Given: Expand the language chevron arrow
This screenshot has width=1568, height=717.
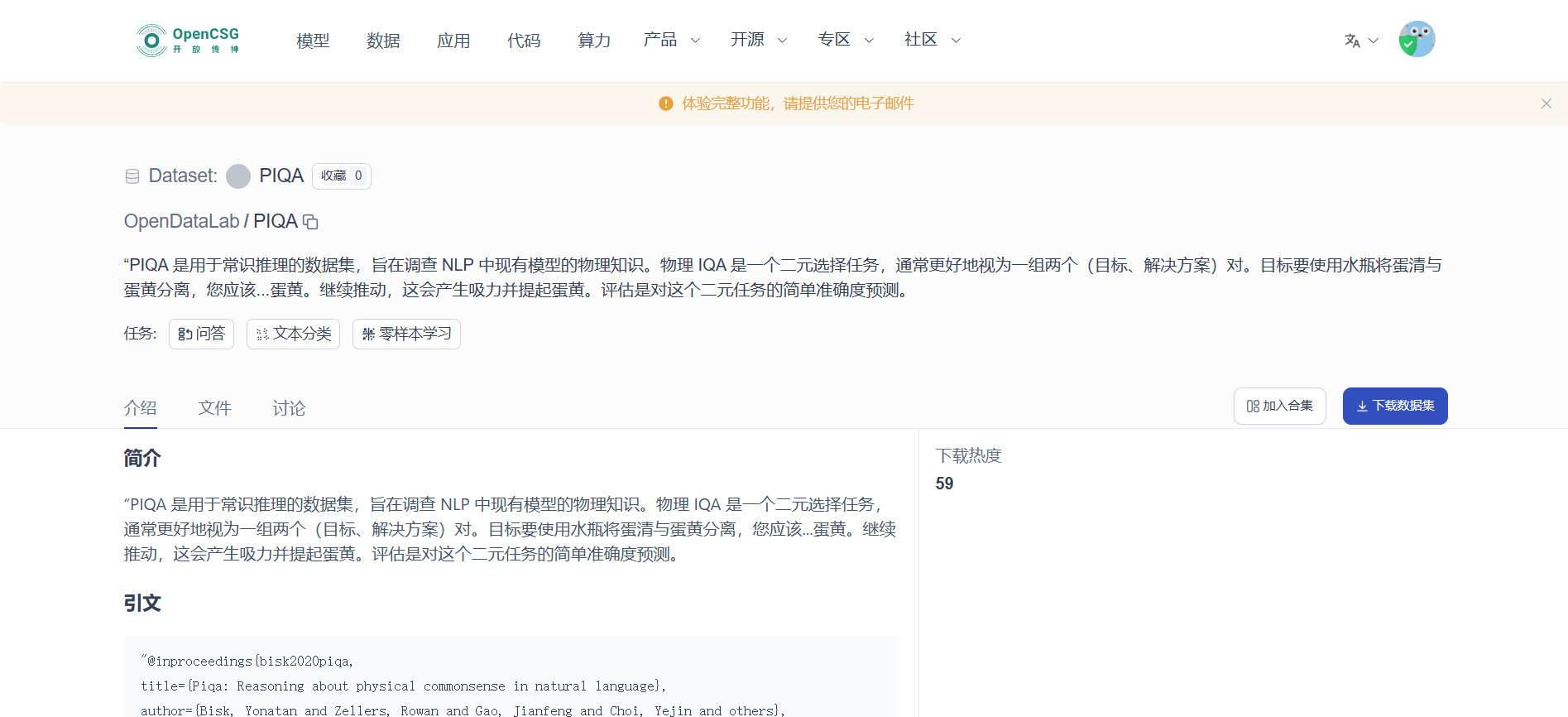Looking at the screenshot, I should 1374,41.
